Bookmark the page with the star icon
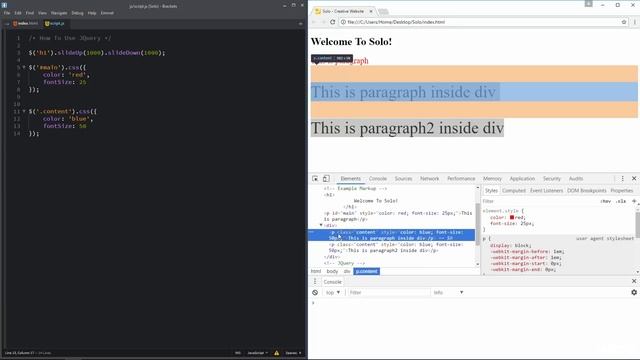This screenshot has width=640, height=360. [624, 22]
